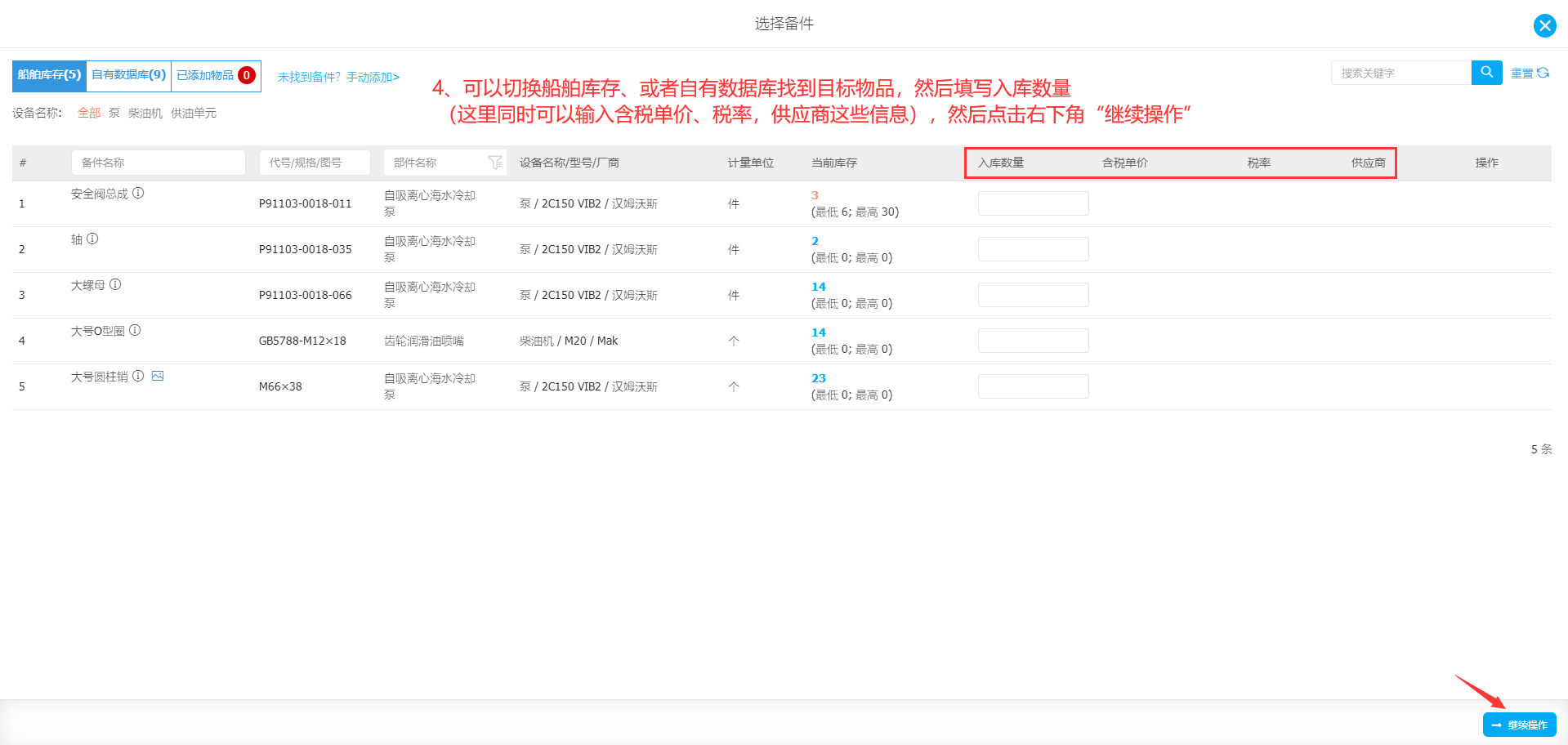Focus the 备件名称 filter field

159,163
